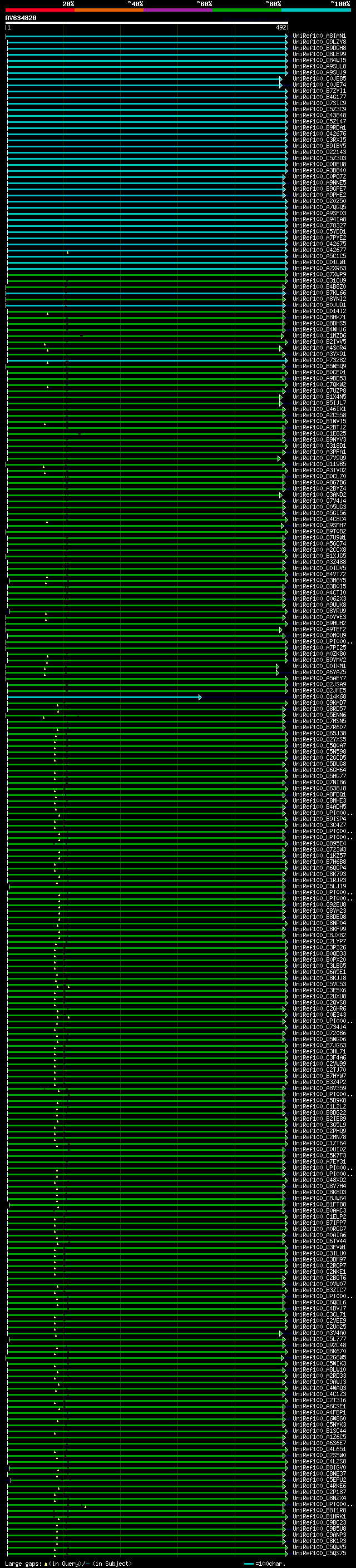Click the Large gaps legend text
This screenshot has width=356, height=1568.
68,1563
